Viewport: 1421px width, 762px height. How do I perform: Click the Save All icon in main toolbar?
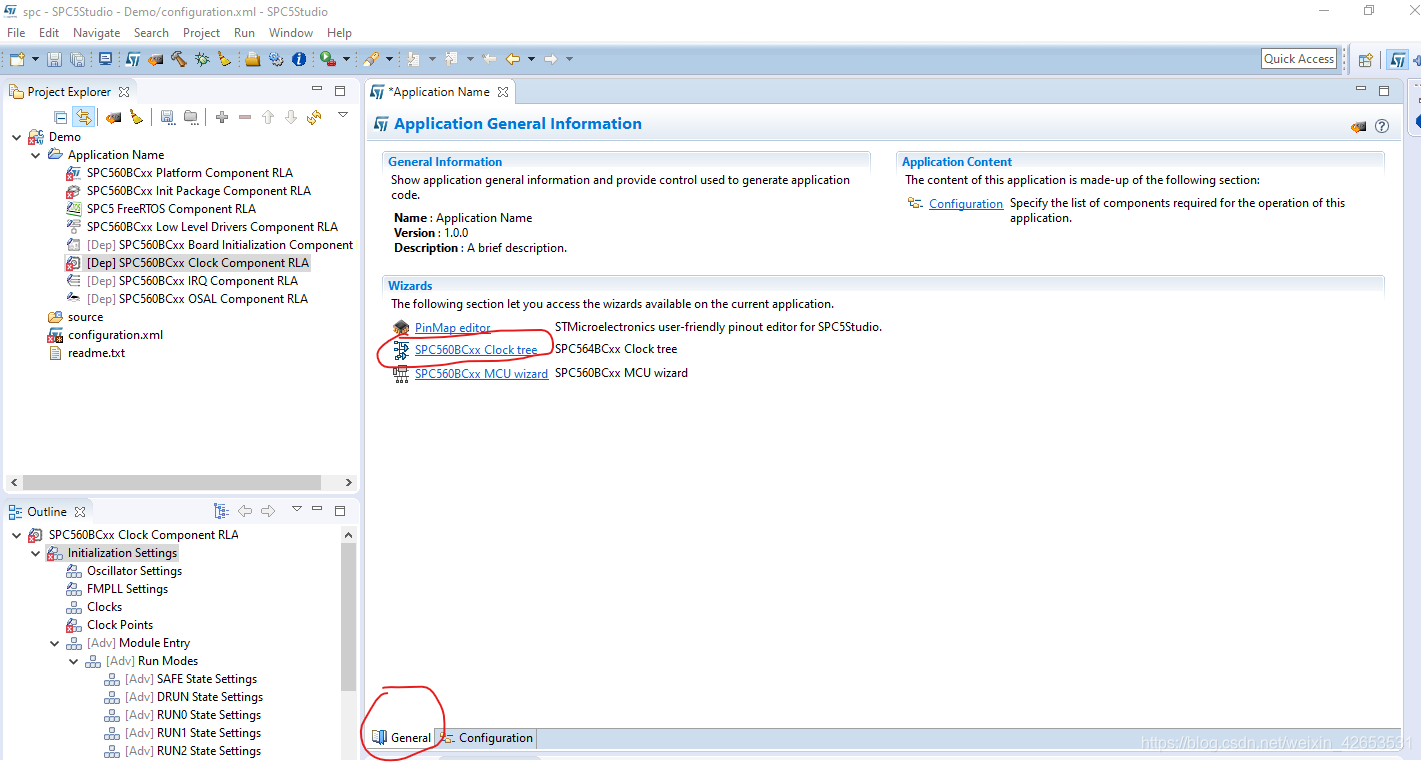click(x=76, y=59)
